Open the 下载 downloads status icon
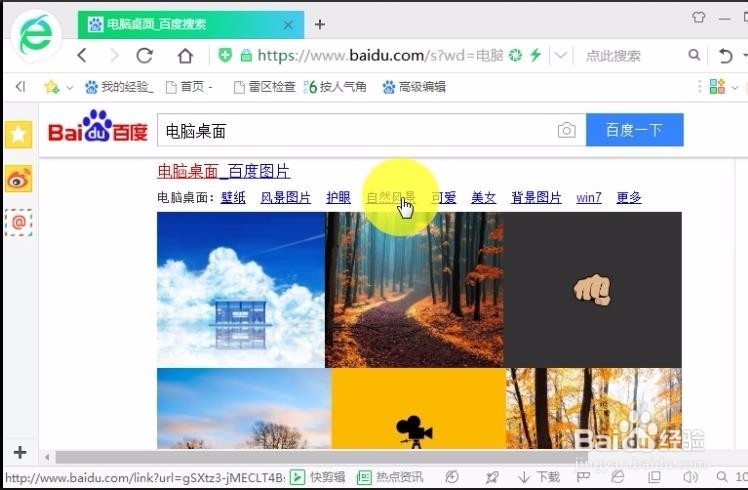 539,477
